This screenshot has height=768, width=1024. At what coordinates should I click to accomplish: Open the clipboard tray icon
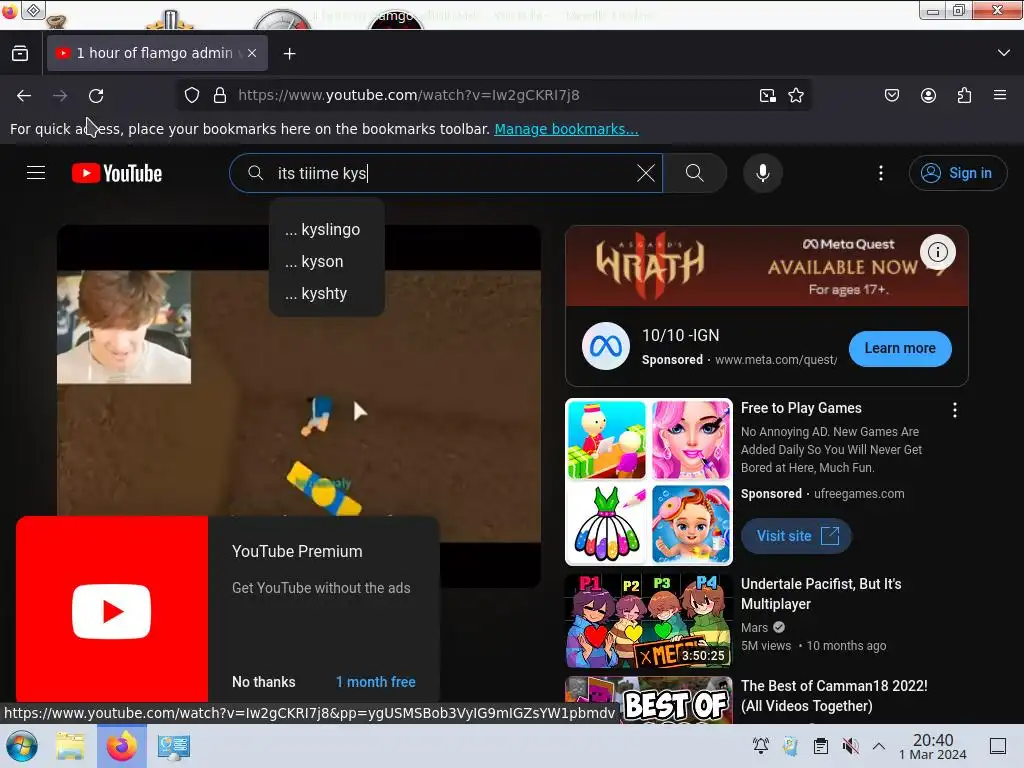point(820,746)
